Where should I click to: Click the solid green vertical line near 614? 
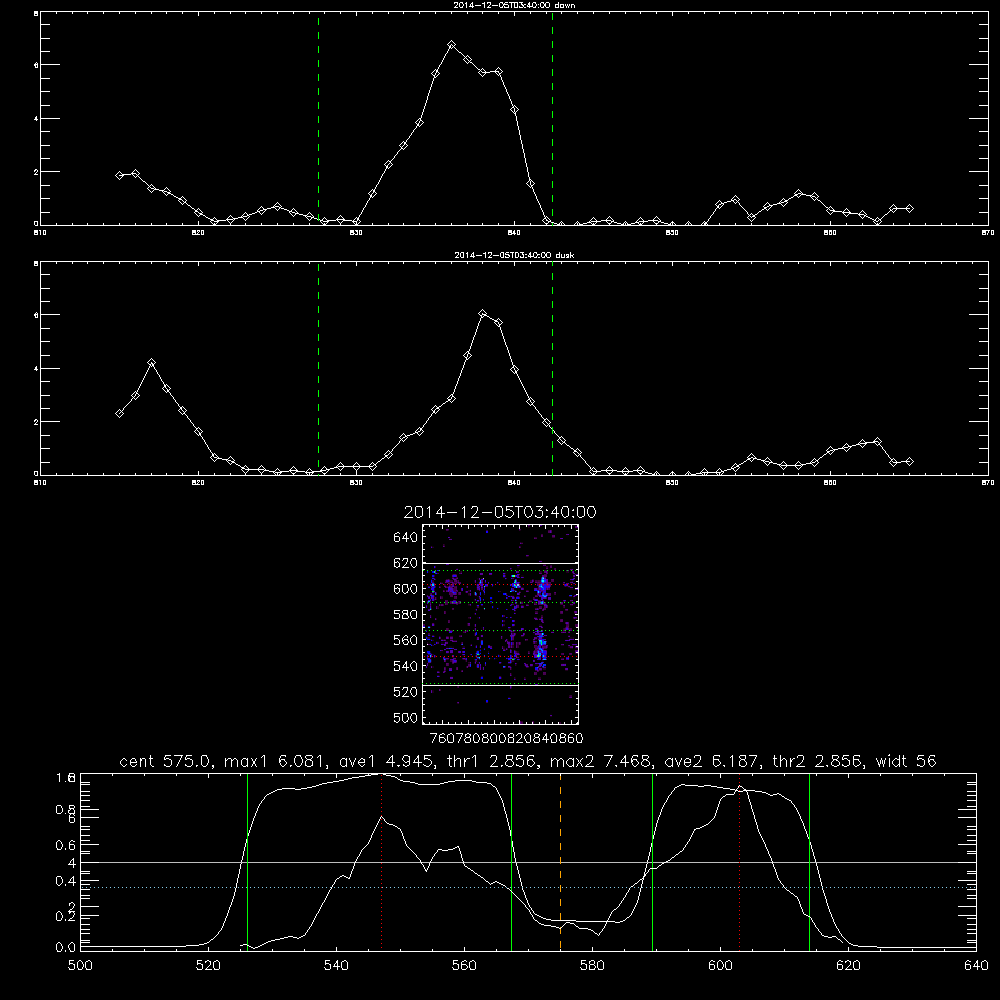point(809,862)
